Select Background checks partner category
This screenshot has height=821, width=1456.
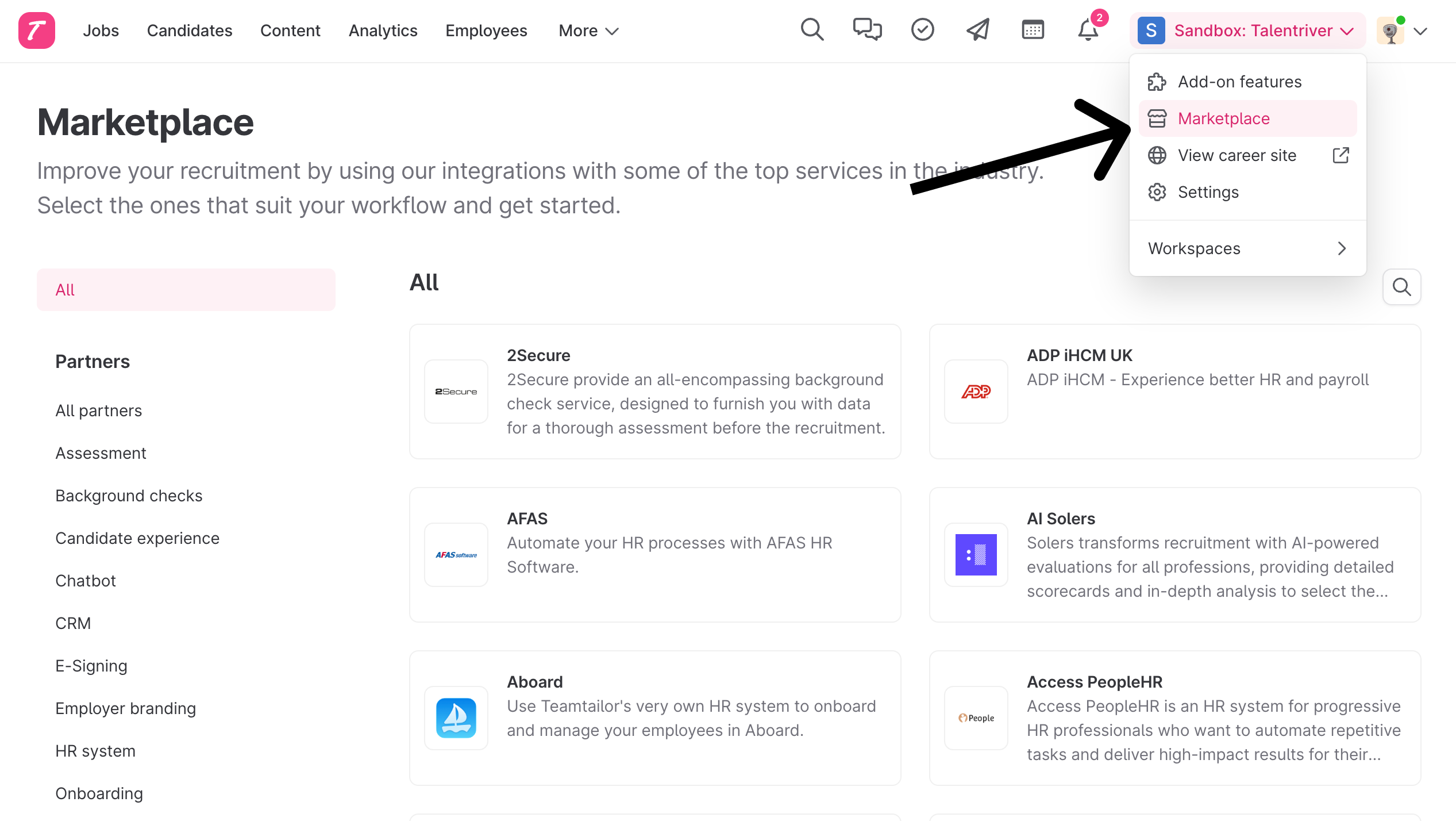point(129,496)
